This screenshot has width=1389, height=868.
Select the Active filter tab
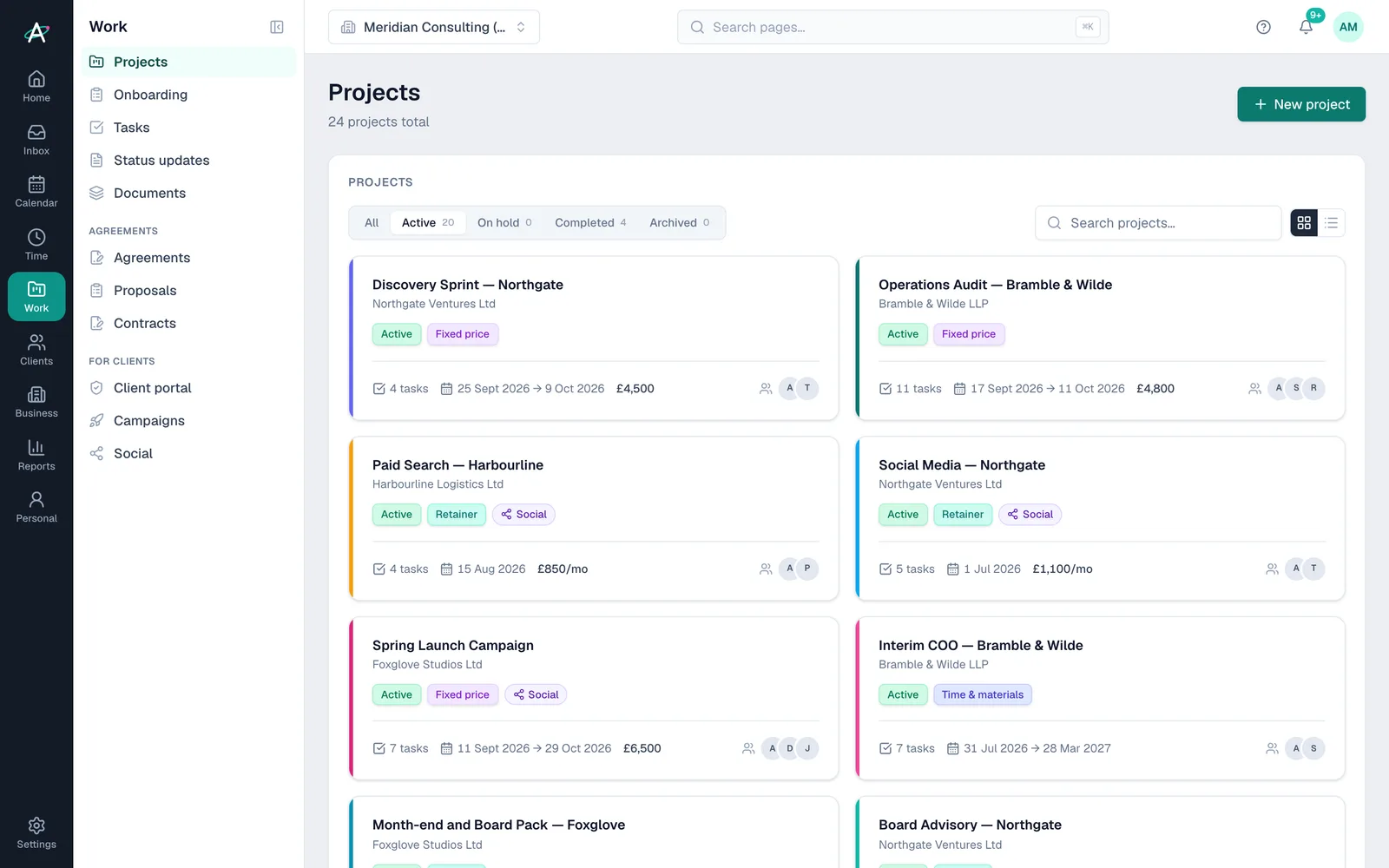(428, 223)
